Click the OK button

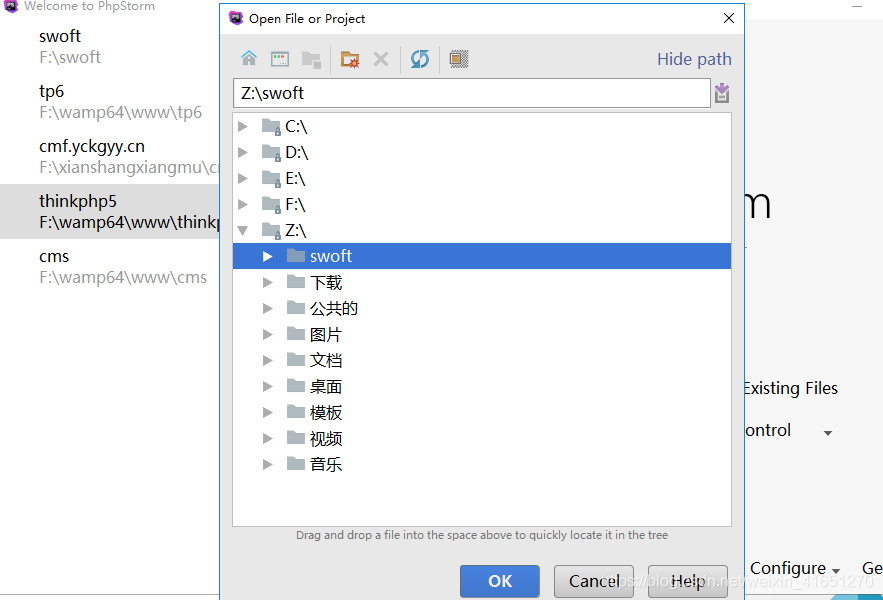(x=500, y=581)
